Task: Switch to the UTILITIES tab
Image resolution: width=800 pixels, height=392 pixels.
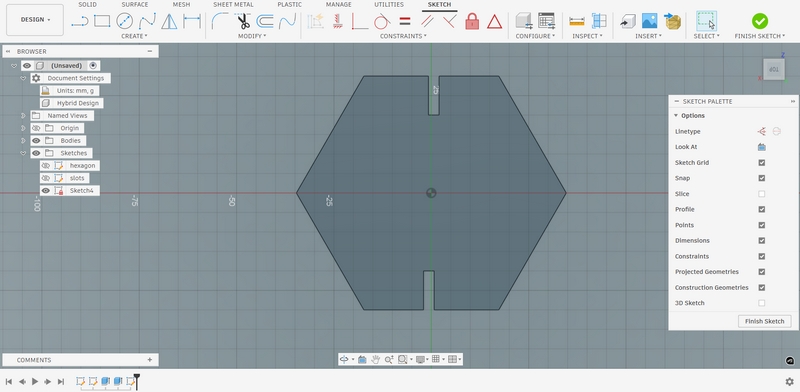Action: [x=389, y=5]
